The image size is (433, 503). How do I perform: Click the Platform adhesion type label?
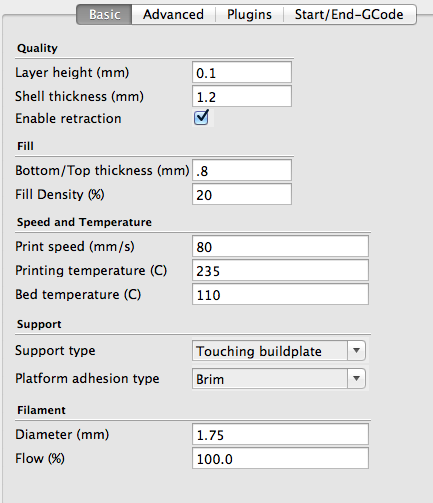pos(87,379)
